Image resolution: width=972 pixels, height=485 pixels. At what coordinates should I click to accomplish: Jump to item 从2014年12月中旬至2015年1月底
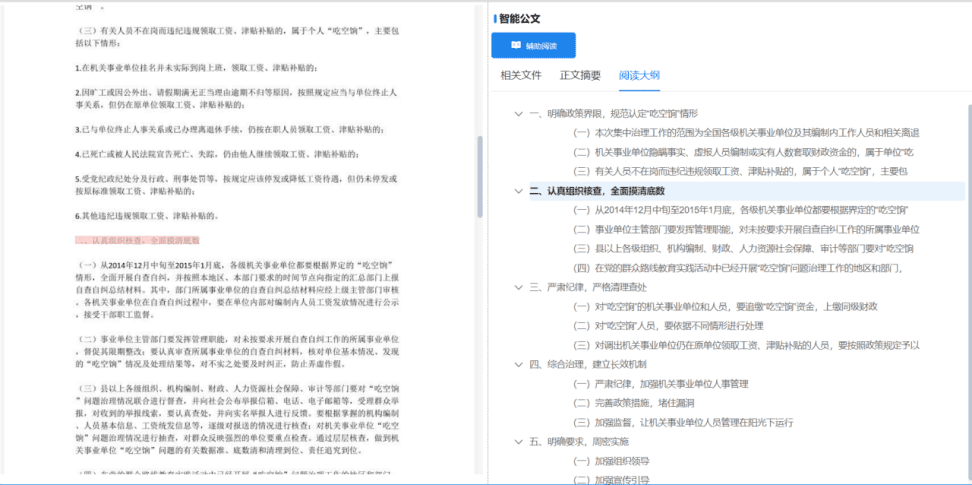(741, 210)
